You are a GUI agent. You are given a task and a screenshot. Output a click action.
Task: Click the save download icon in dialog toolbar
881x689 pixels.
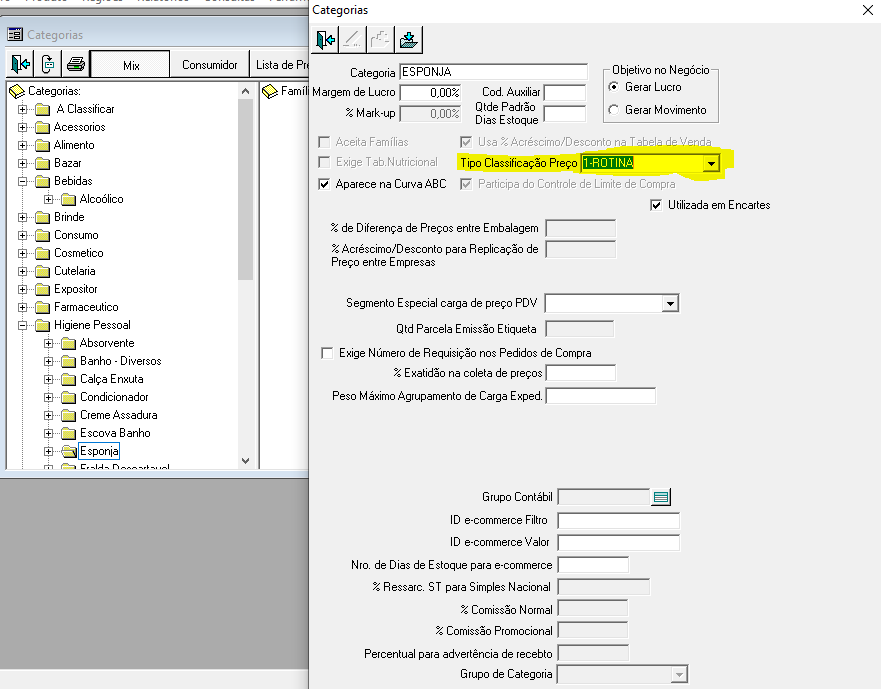(408, 39)
